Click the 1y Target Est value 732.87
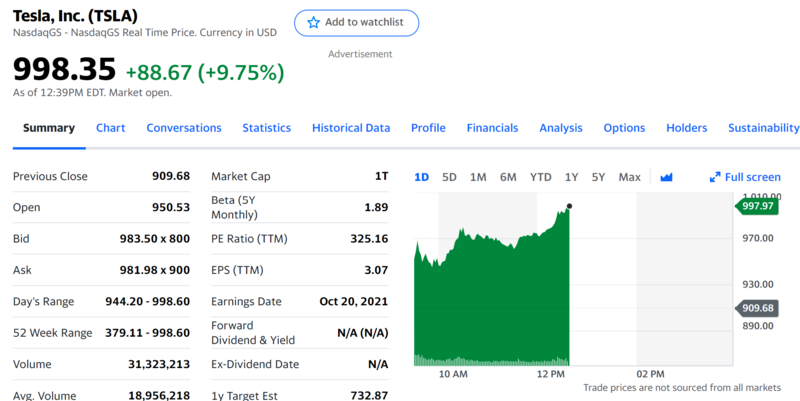 click(369, 395)
